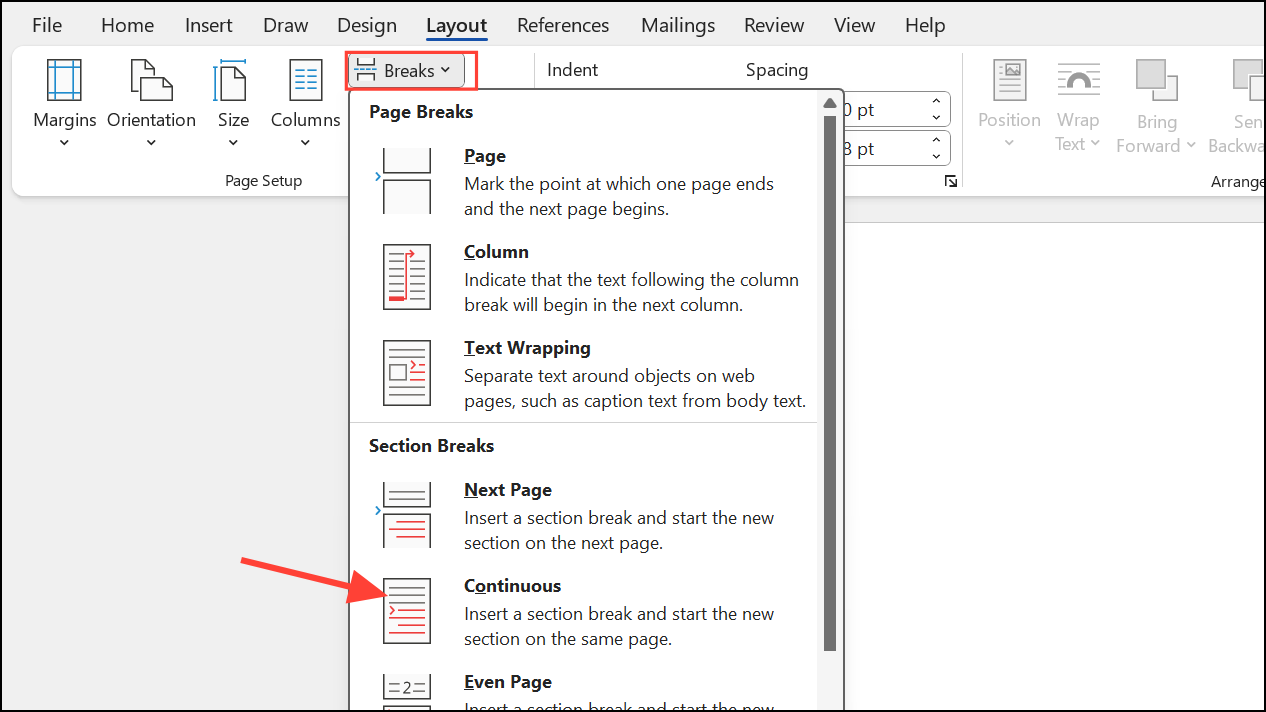This screenshot has height=712, width=1266.
Task: Insert a Page break
Action: click(484, 156)
